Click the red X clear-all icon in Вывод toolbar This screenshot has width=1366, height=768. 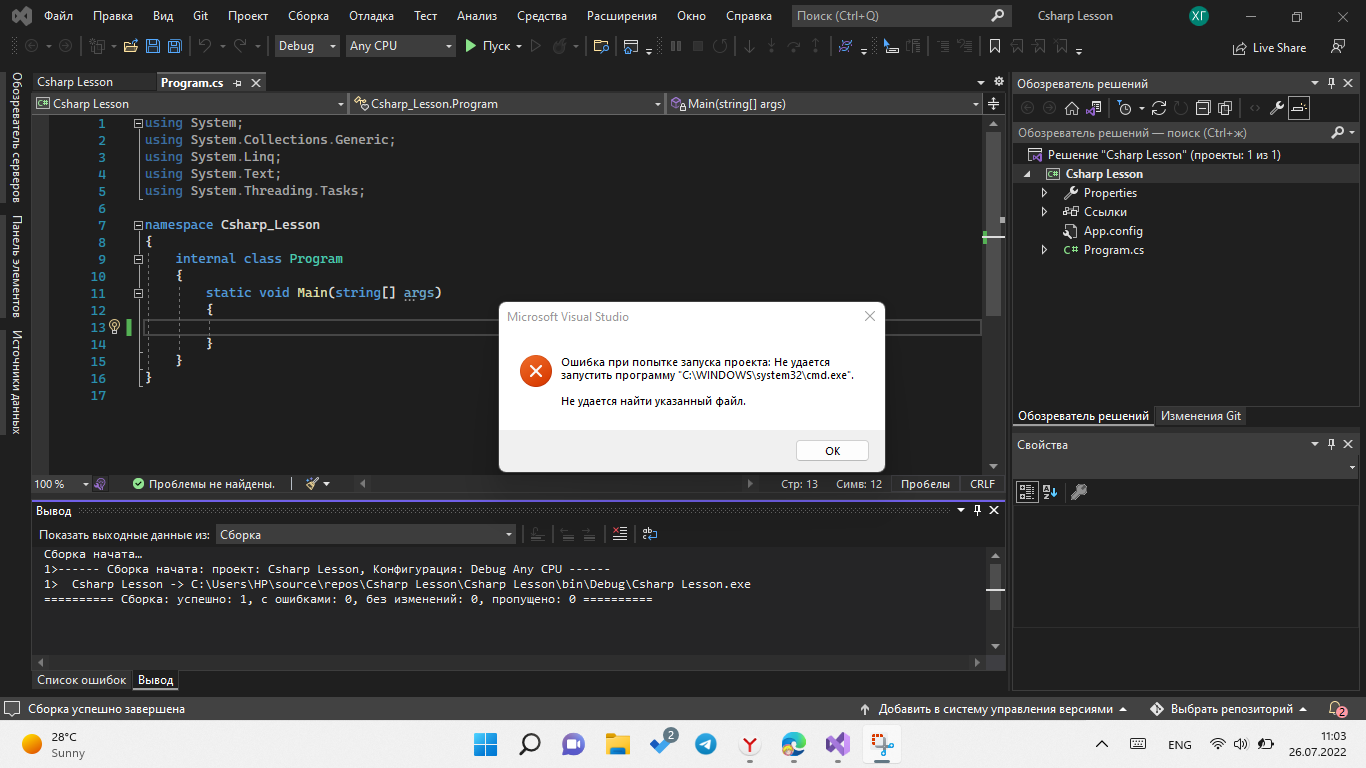[619, 534]
